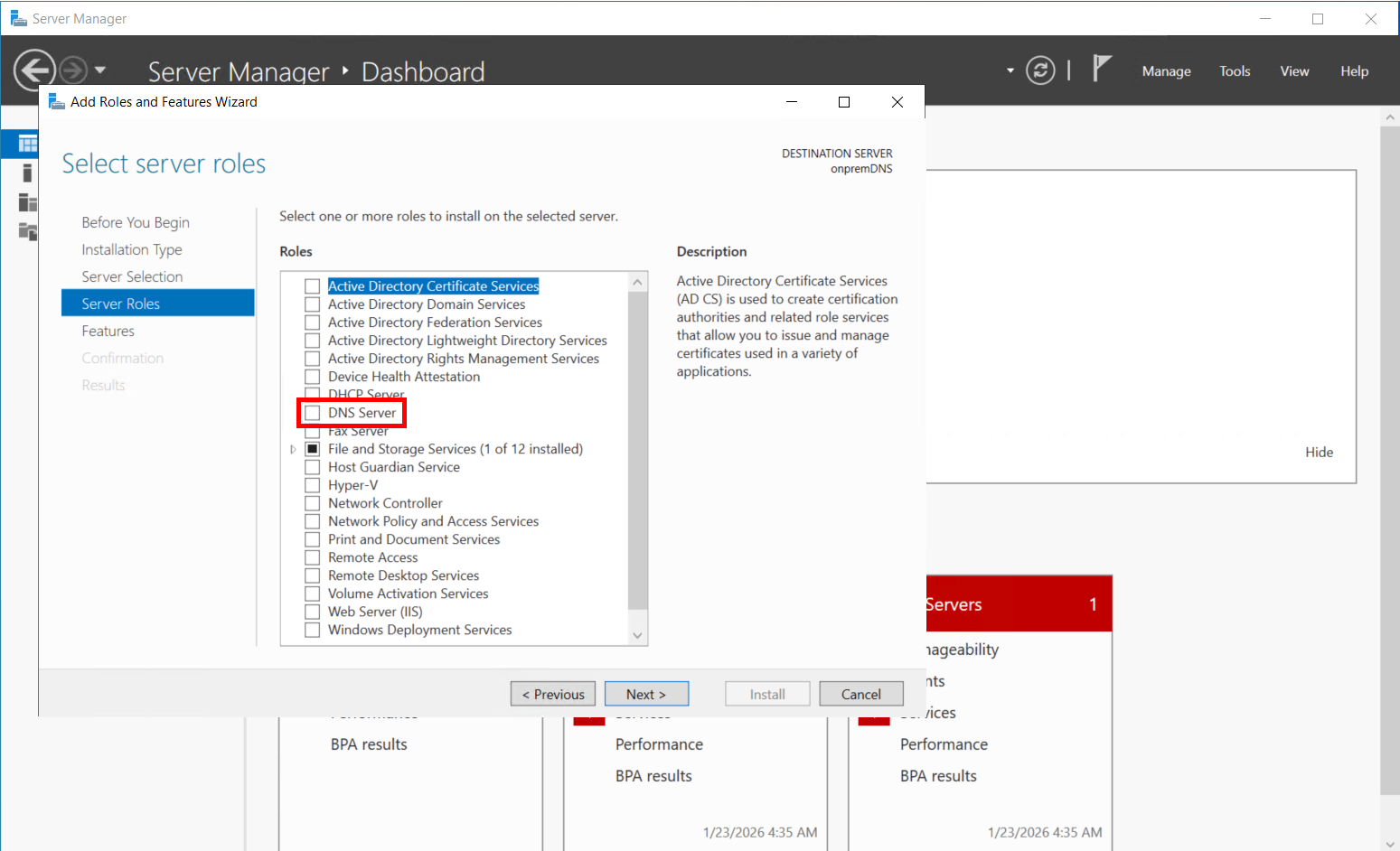Screen dimensions: 1400x851
Task: Check Active Directory Lightweight Directory Services checkbox
Action: tap(313, 341)
